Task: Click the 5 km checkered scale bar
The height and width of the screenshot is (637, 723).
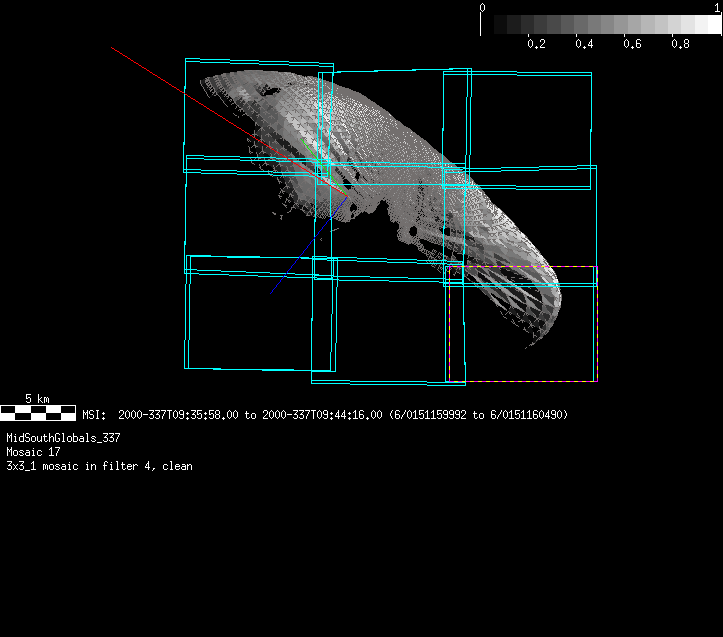Action: (x=37, y=411)
